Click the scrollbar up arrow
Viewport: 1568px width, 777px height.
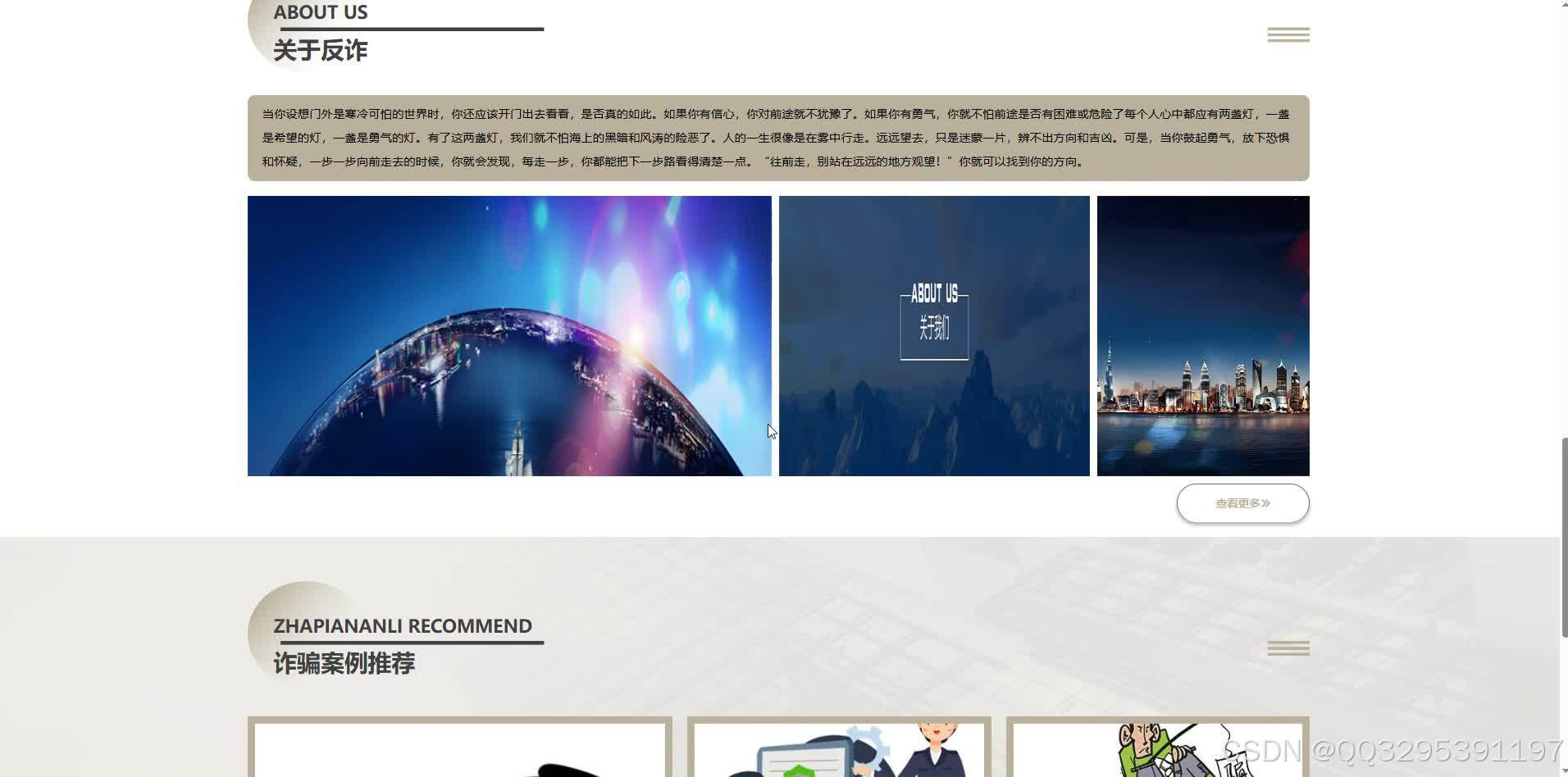point(1564,5)
